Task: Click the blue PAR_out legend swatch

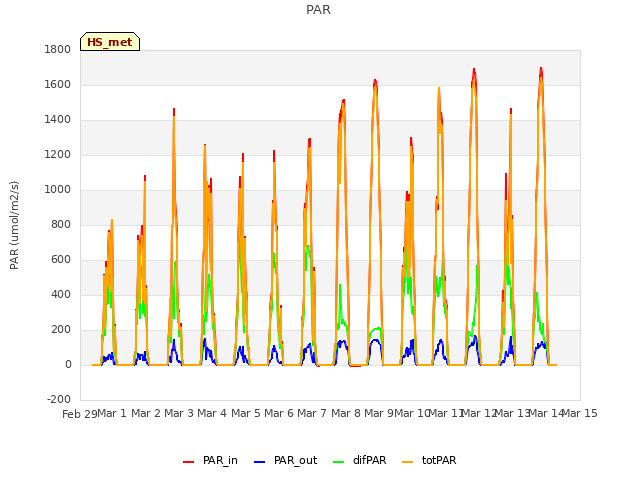Action: (x=259, y=462)
